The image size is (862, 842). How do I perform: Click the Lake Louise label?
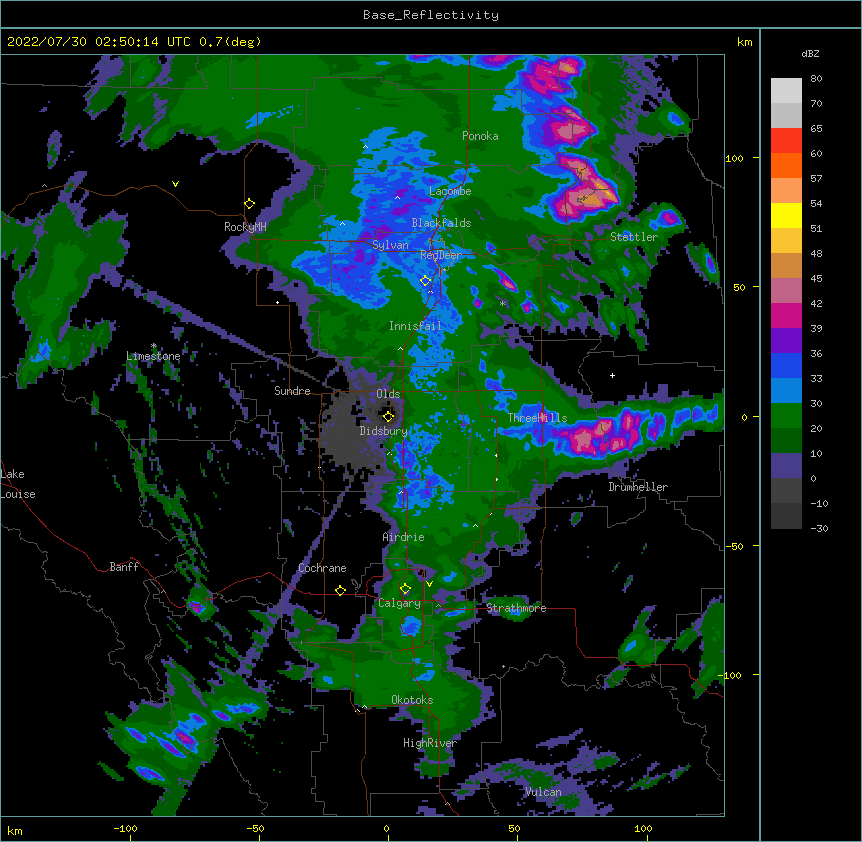coord(17,484)
